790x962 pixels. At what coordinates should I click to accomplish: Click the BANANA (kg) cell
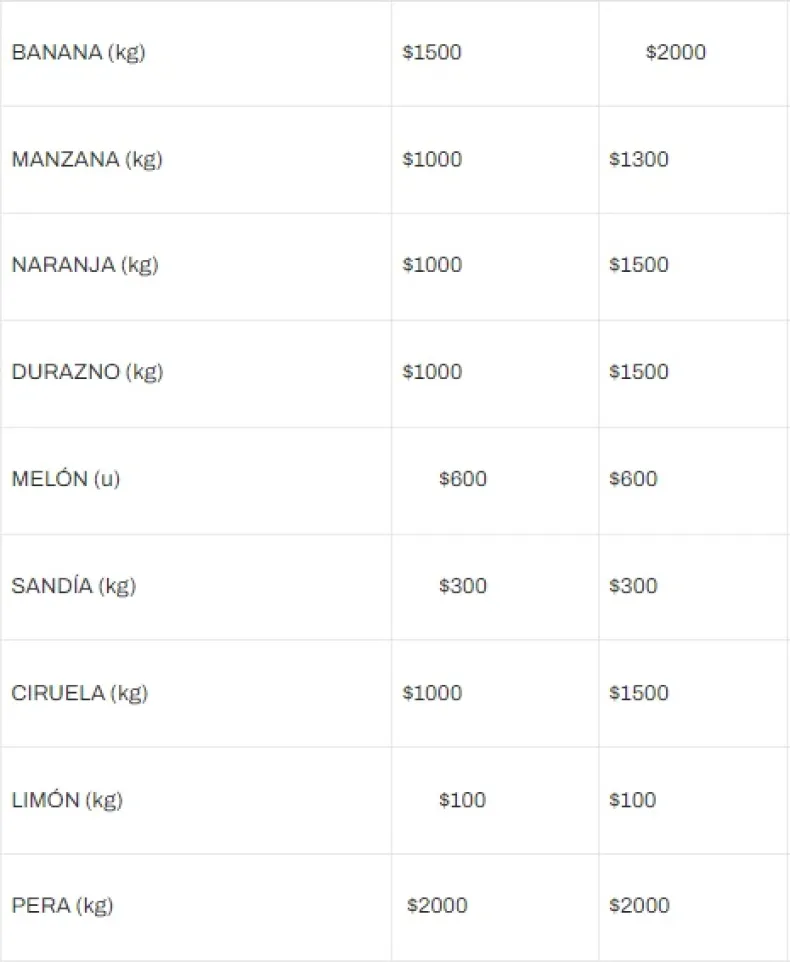pyautogui.click(x=78, y=52)
